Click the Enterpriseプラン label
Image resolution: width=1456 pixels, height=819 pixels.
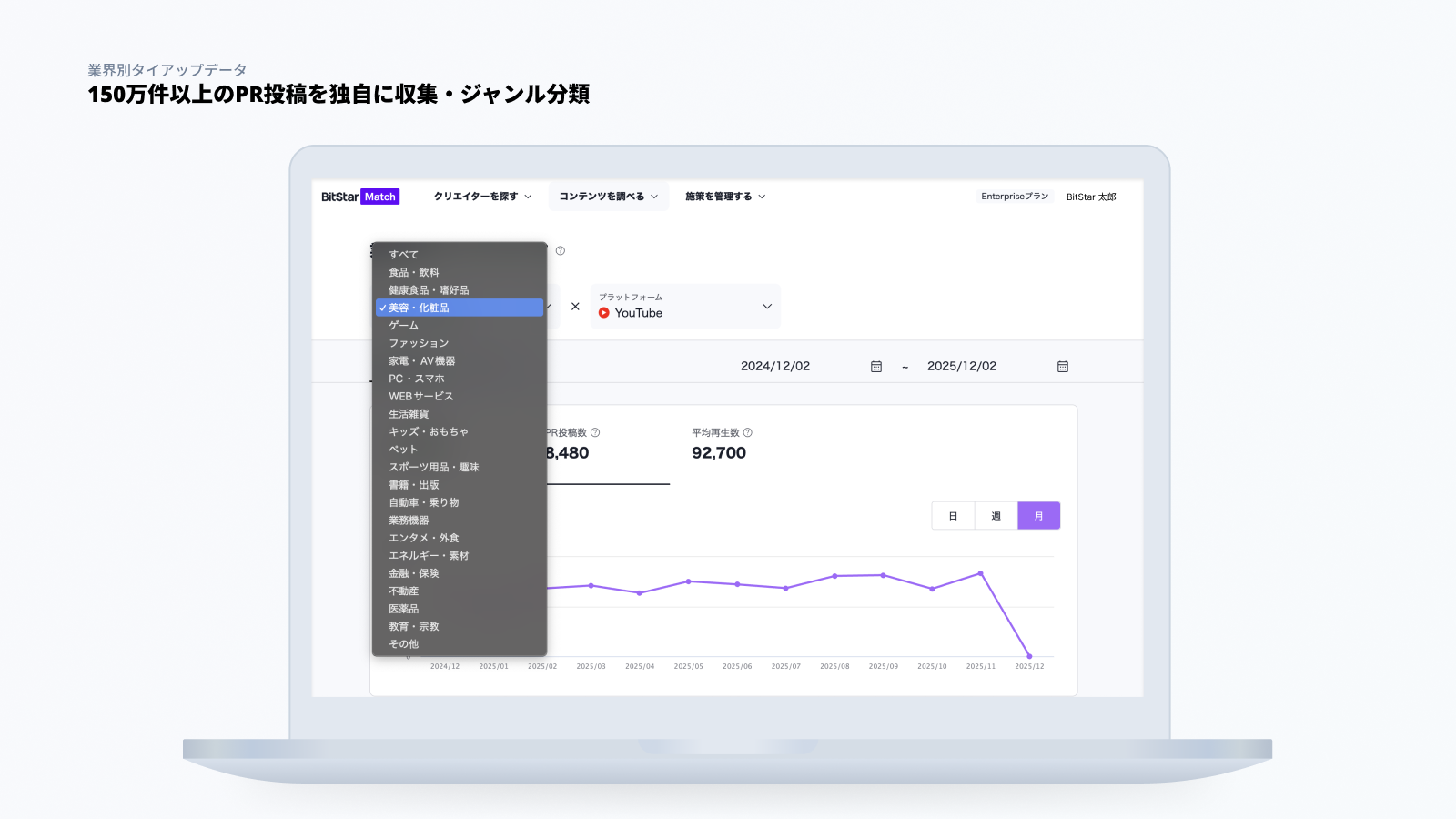1015,197
